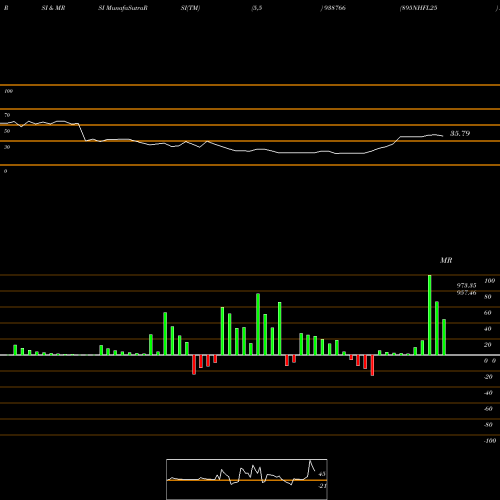Click the -40 label on MR axis
The width and height of the screenshot is (500, 500).
click(488, 393)
